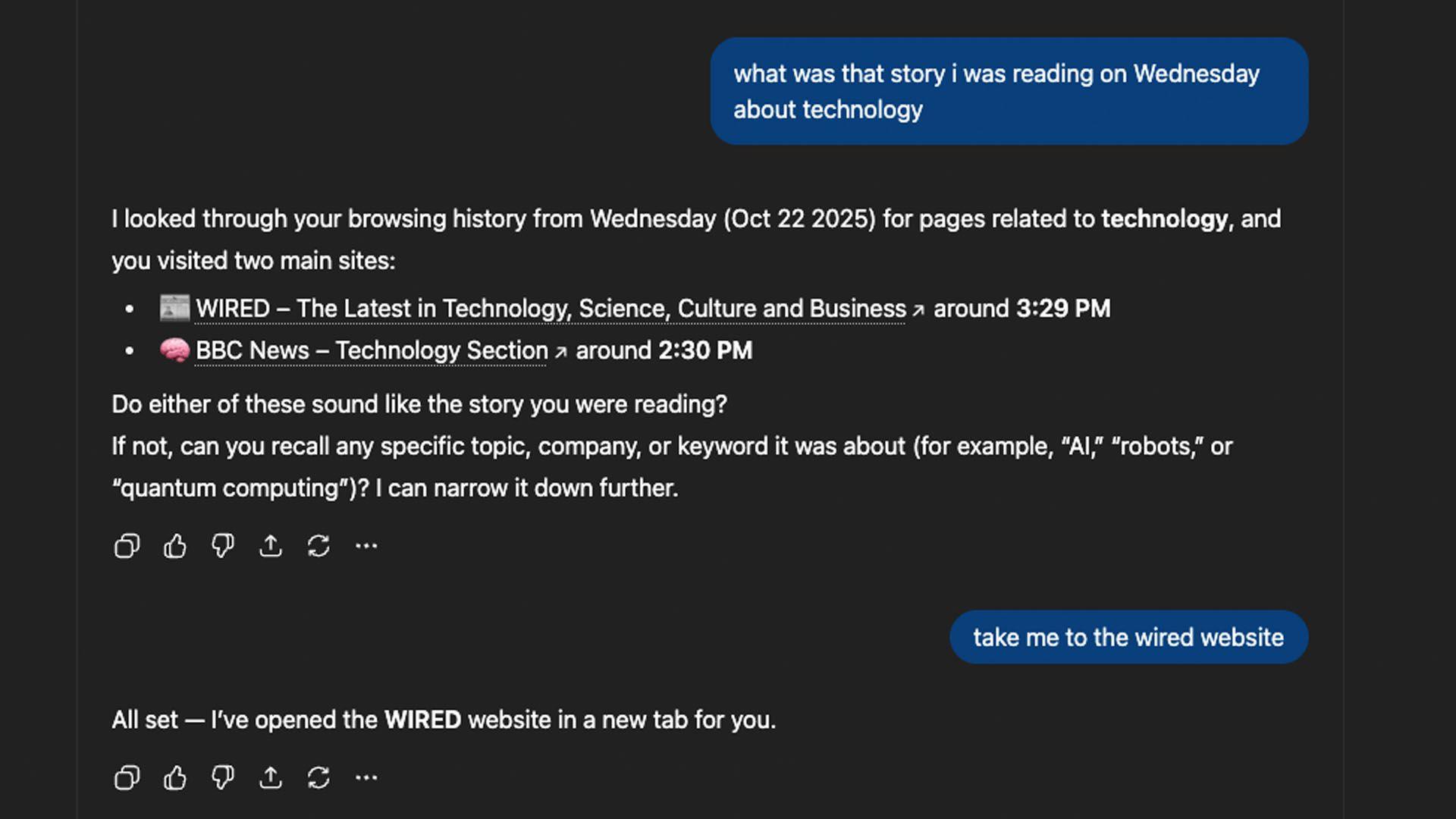Like the 'All set' WIRED response
The image size is (1456, 819).
click(x=174, y=778)
